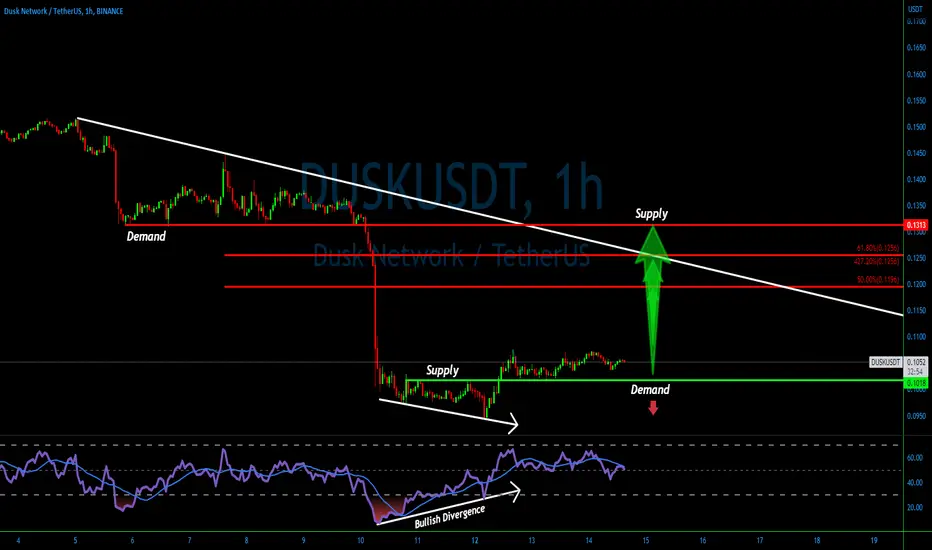Click the 32:54 candle countdown timer

pyautogui.click(x=916, y=371)
